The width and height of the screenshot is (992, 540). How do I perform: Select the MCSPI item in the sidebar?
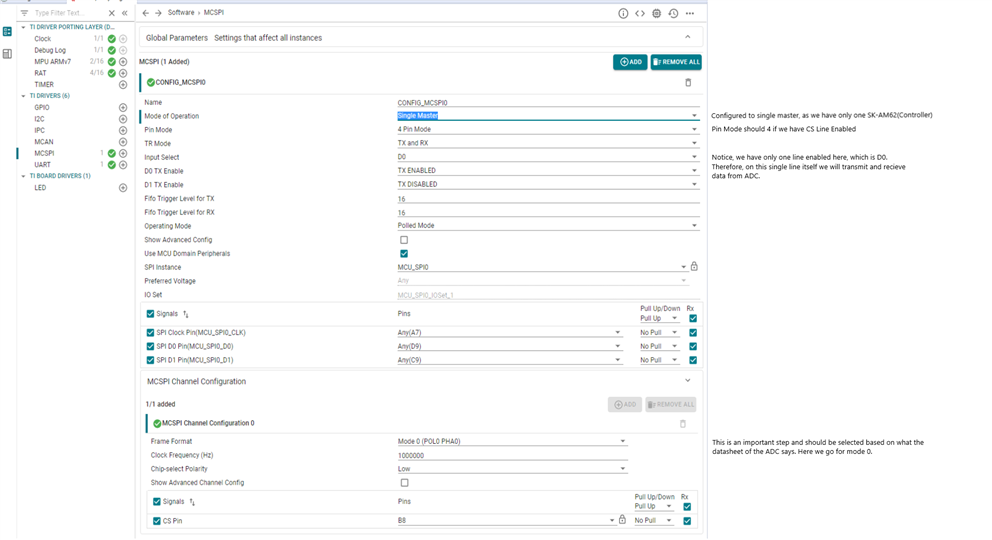[44, 153]
